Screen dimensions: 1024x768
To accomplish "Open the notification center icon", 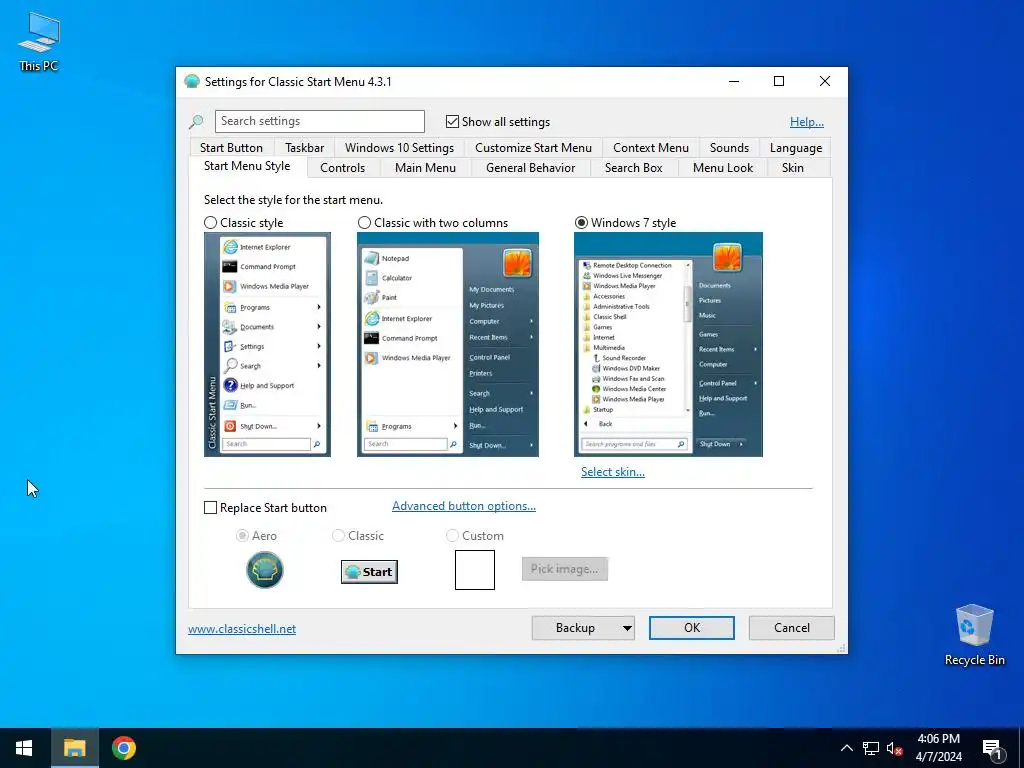I will tap(992, 748).
